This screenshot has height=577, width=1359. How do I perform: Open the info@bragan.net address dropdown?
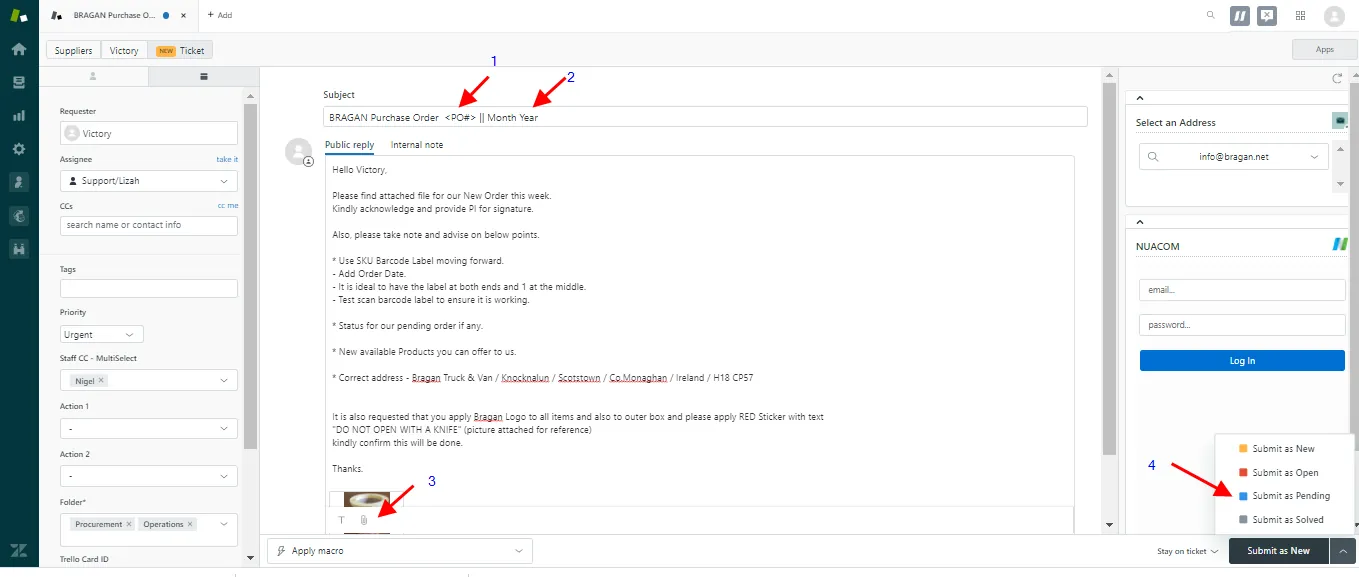(1234, 157)
